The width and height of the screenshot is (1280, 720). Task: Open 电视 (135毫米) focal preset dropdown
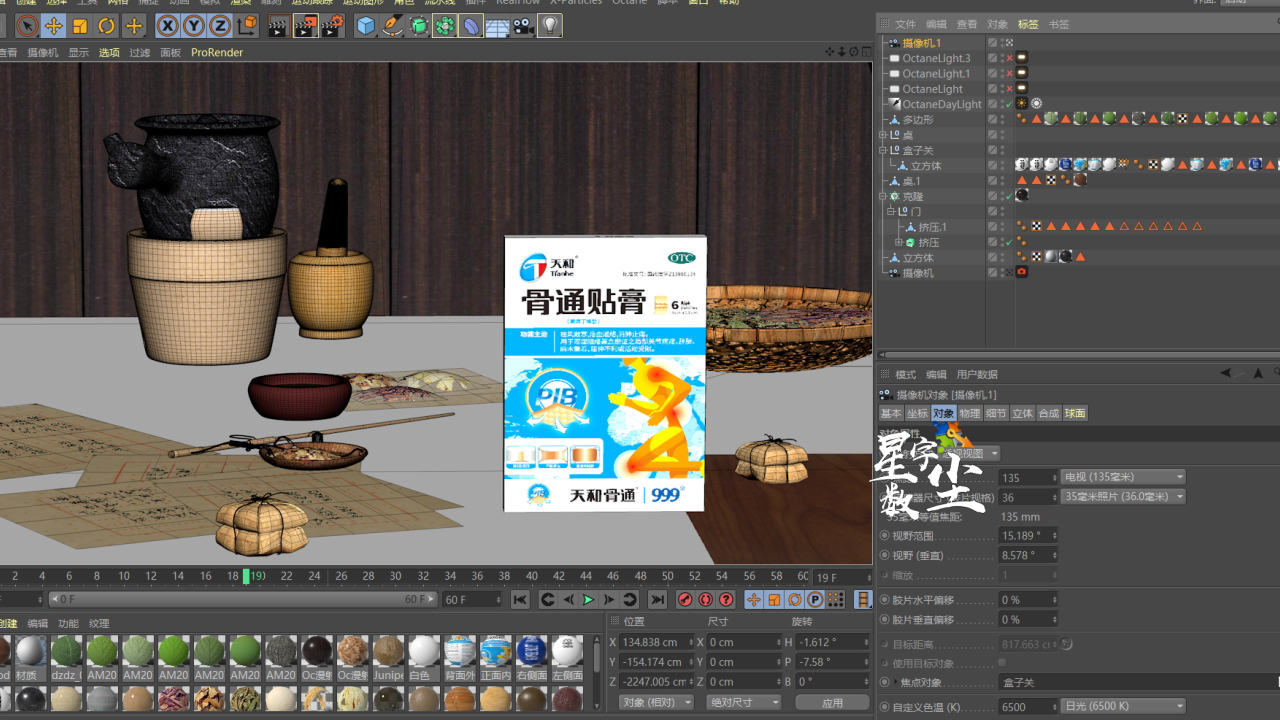(1123, 477)
